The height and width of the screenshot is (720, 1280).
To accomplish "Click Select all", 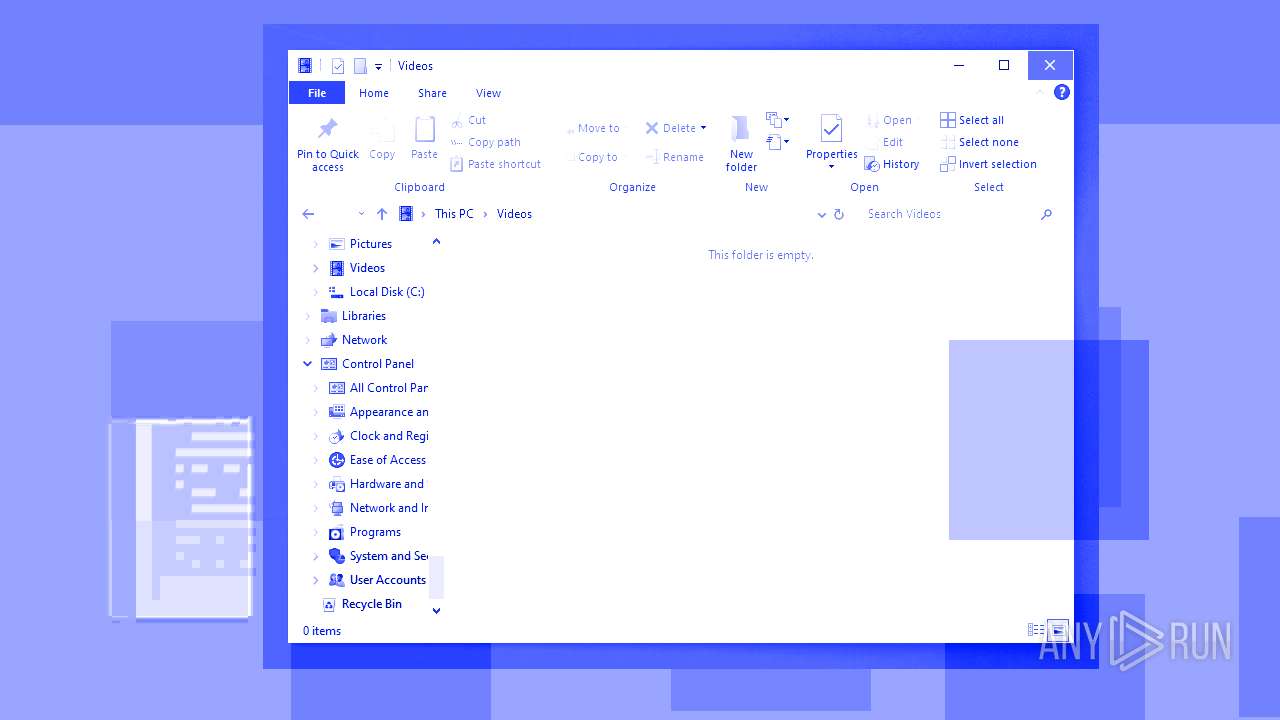I will 972,120.
